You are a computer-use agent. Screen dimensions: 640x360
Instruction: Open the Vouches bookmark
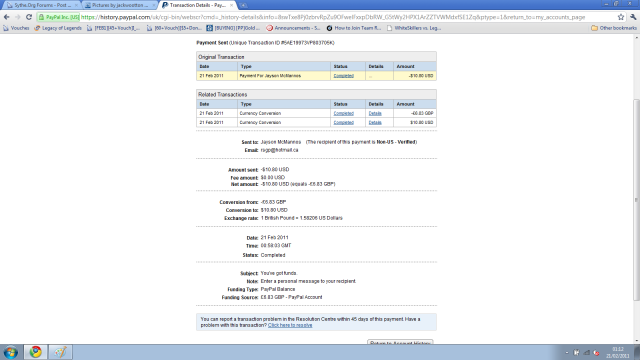[x=16, y=28]
